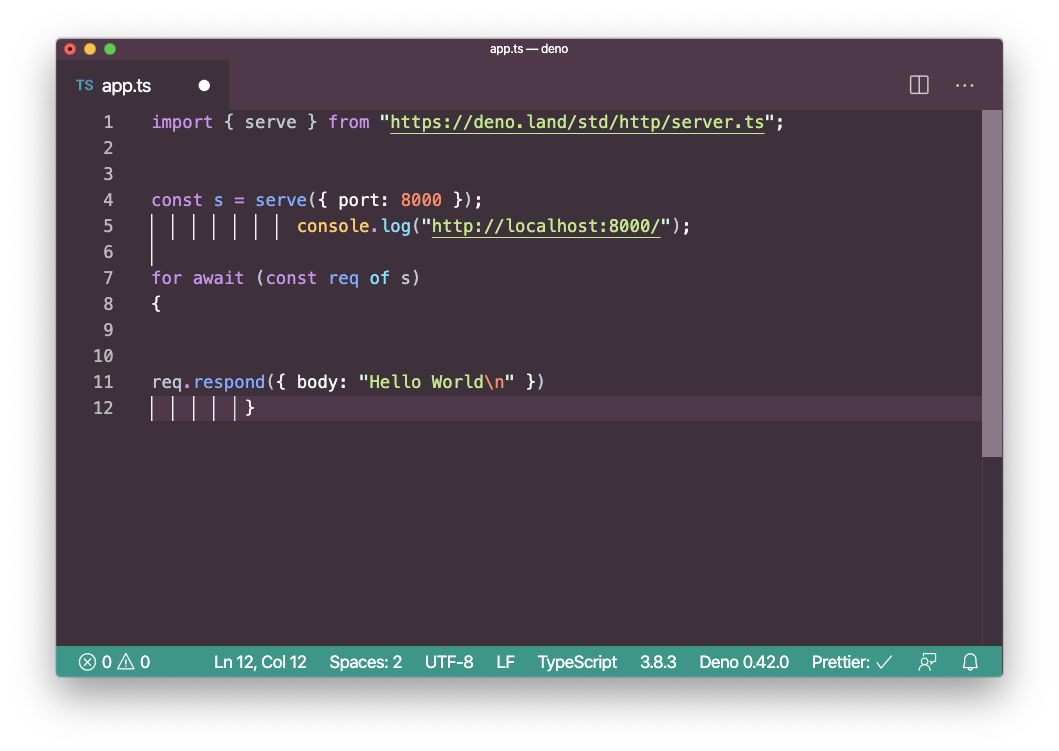Click the notifications bell icon
Viewport: 1059px width, 751px height.
click(969, 662)
